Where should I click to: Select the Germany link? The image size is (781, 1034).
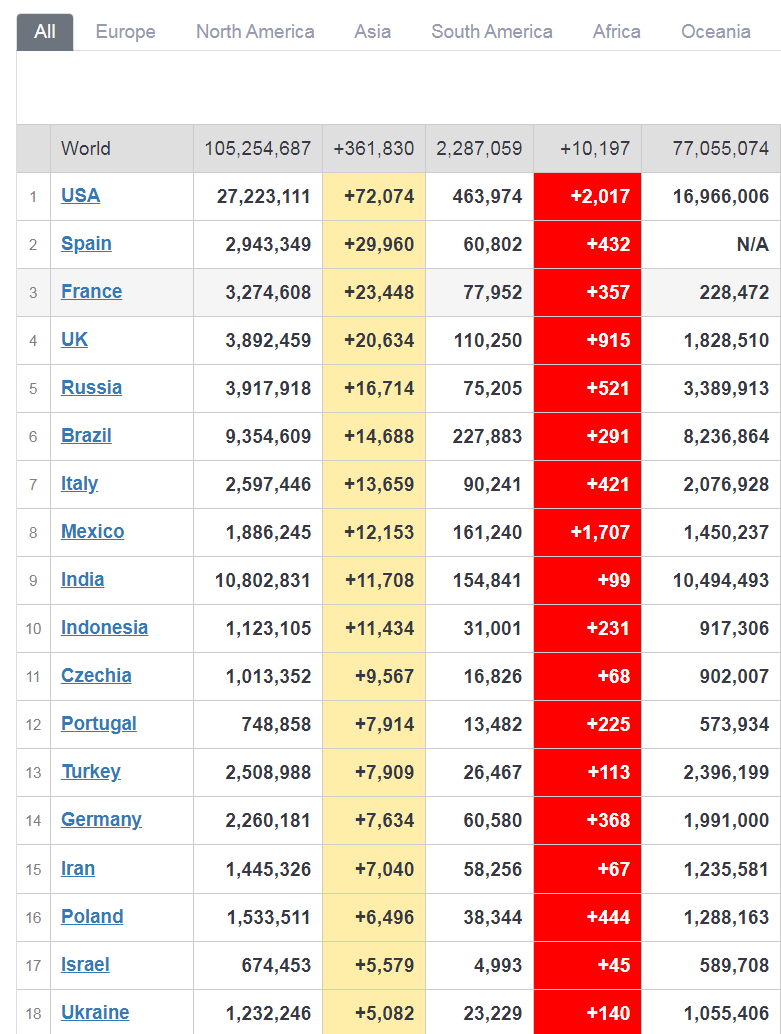101,820
